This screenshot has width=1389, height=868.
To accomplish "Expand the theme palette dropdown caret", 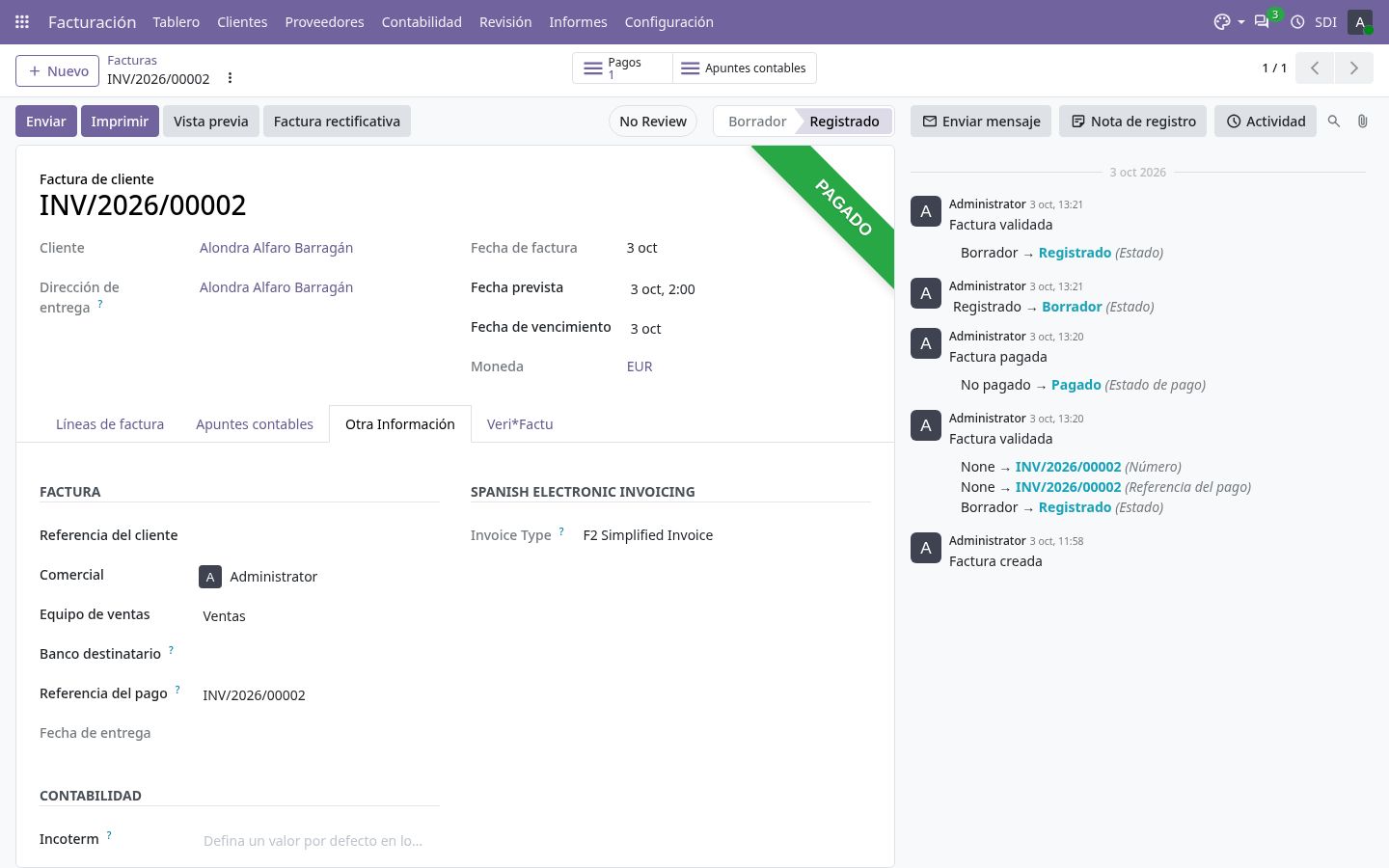I will (1241, 22).
